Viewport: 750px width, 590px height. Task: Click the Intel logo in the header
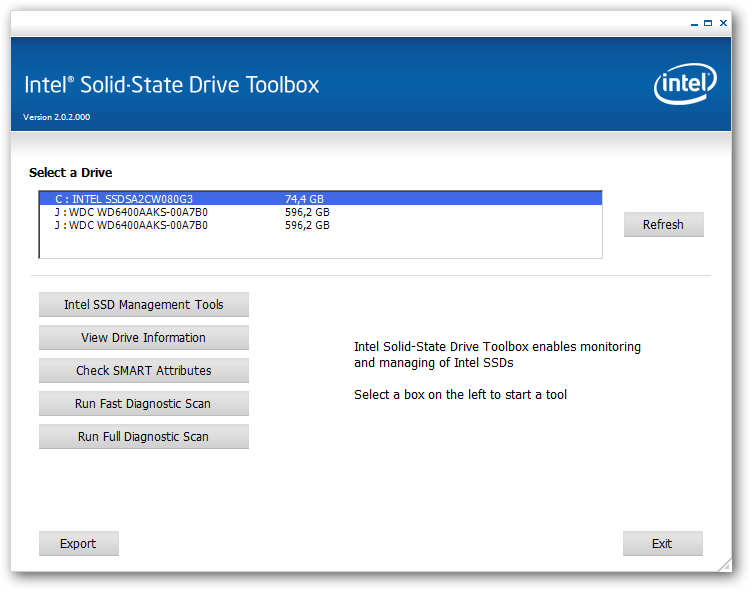pyautogui.click(x=685, y=84)
